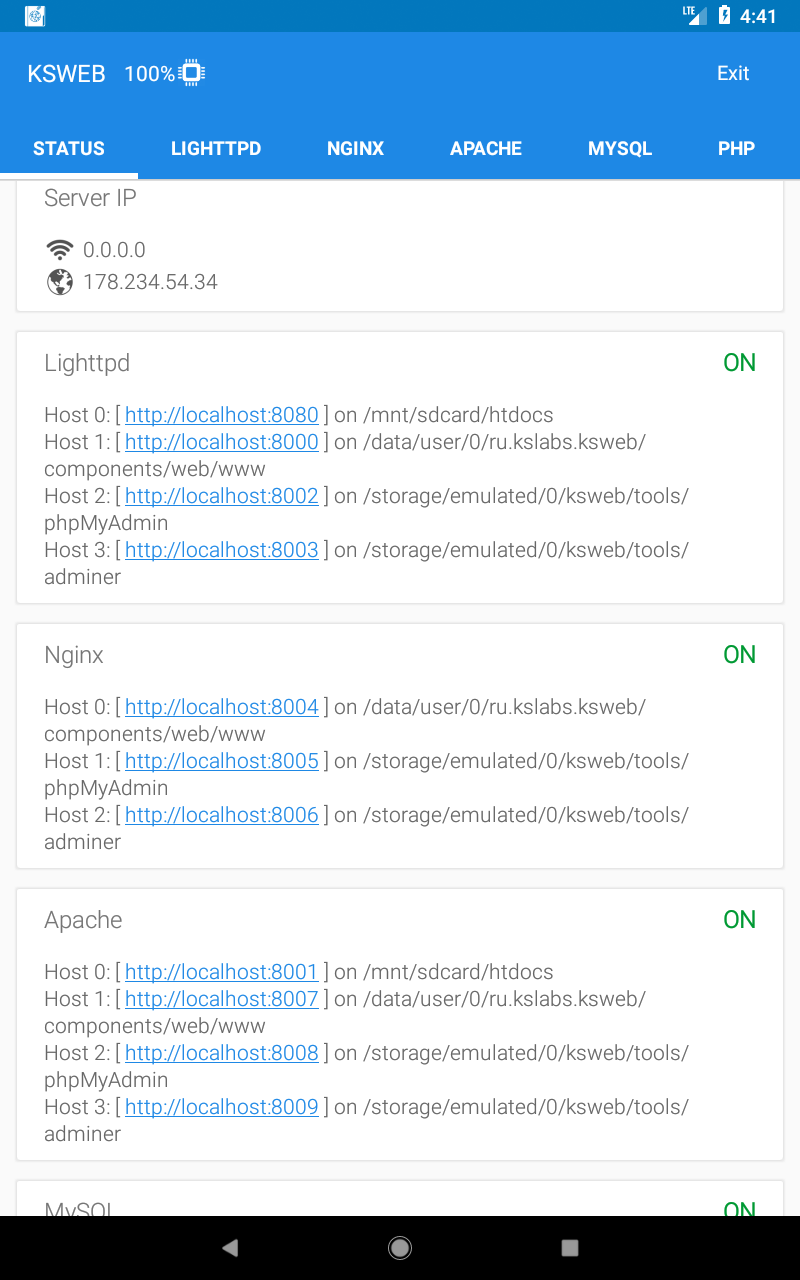Select the PHP tab
The width and height of the screenshot is (800, 1280).
[736, 149]
